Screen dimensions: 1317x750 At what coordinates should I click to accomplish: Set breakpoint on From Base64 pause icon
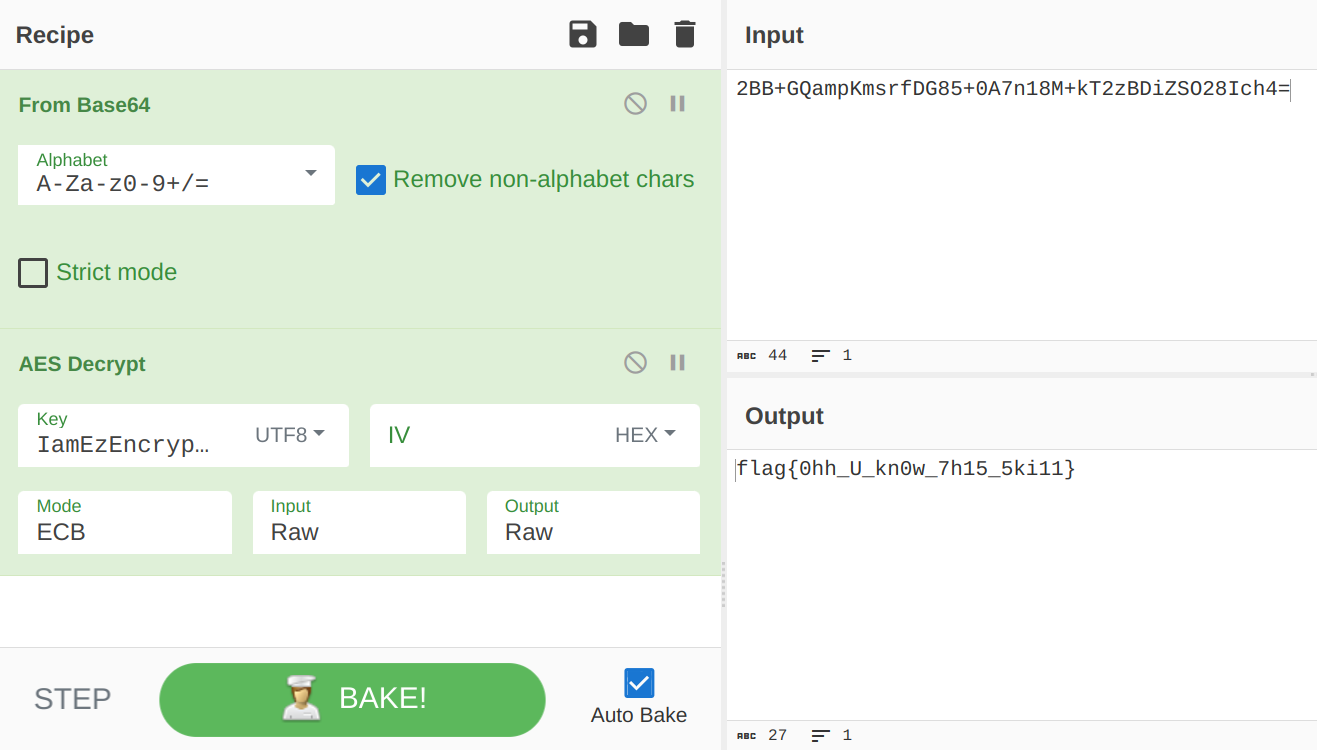(x=678, y=104)
